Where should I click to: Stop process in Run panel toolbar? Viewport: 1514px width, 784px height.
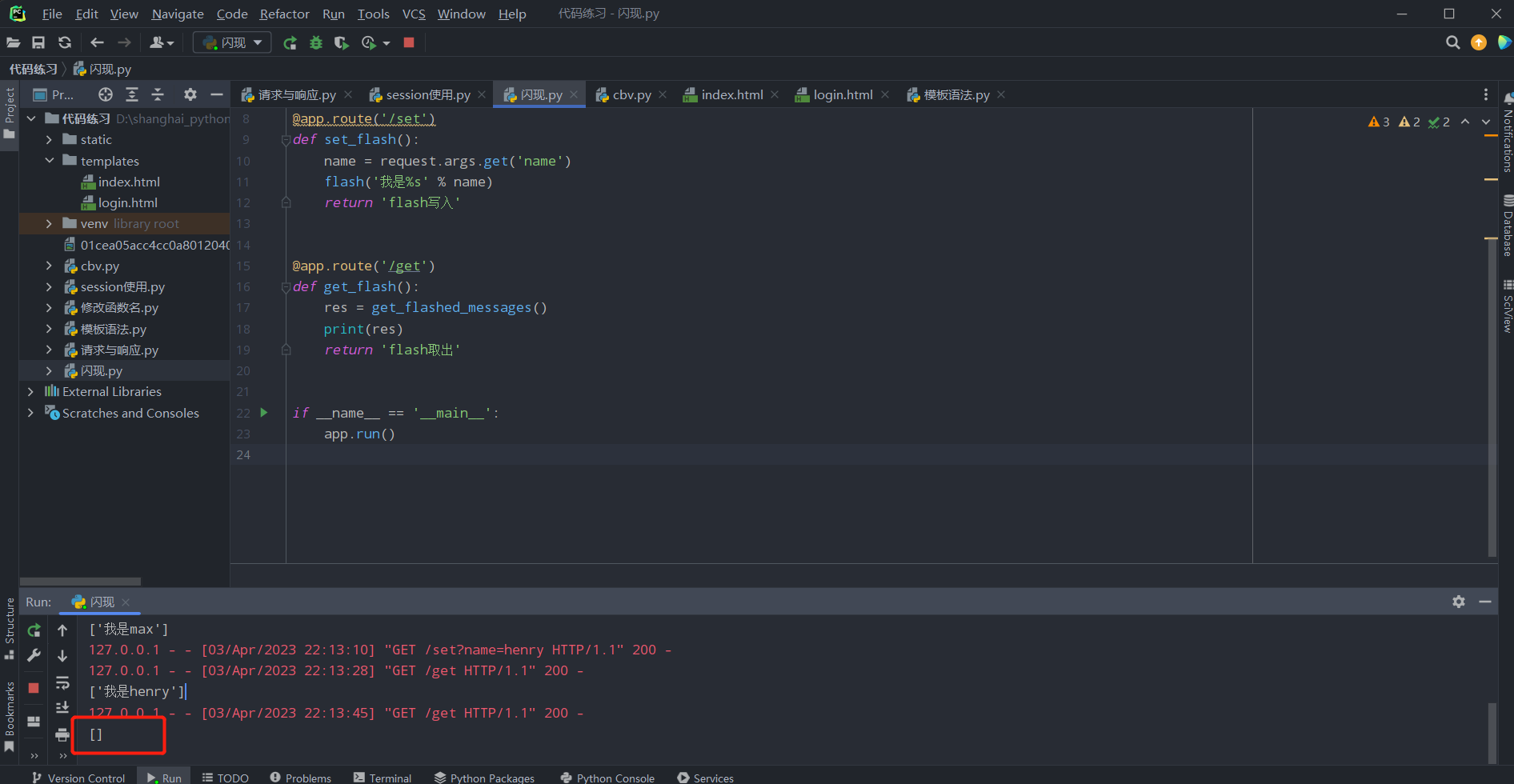34,688
